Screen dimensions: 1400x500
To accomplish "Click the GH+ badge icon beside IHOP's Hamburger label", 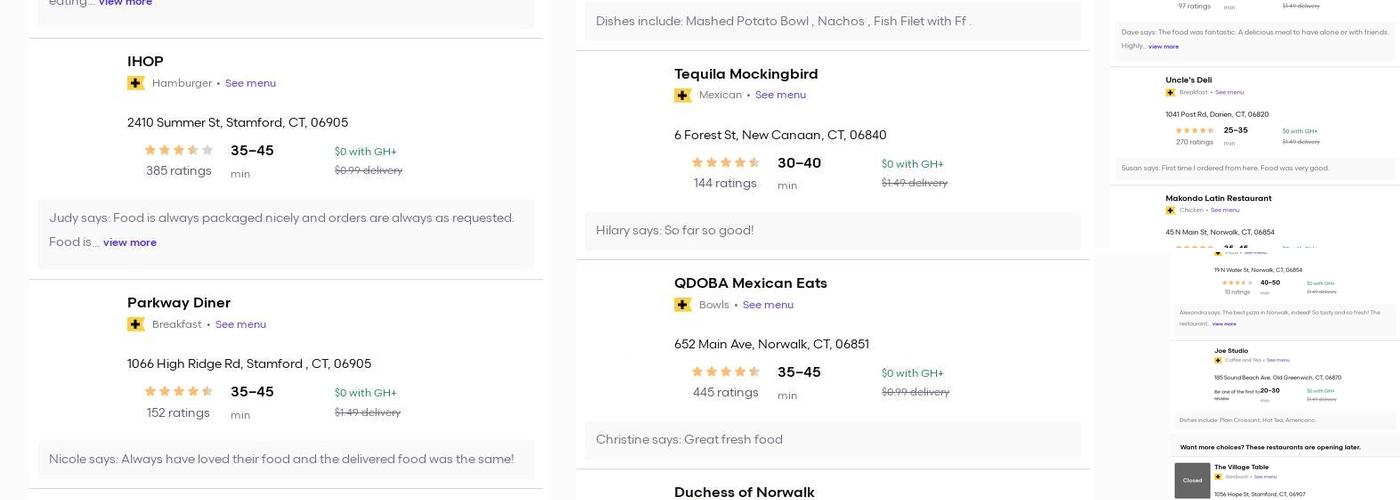I will point(136,83).
